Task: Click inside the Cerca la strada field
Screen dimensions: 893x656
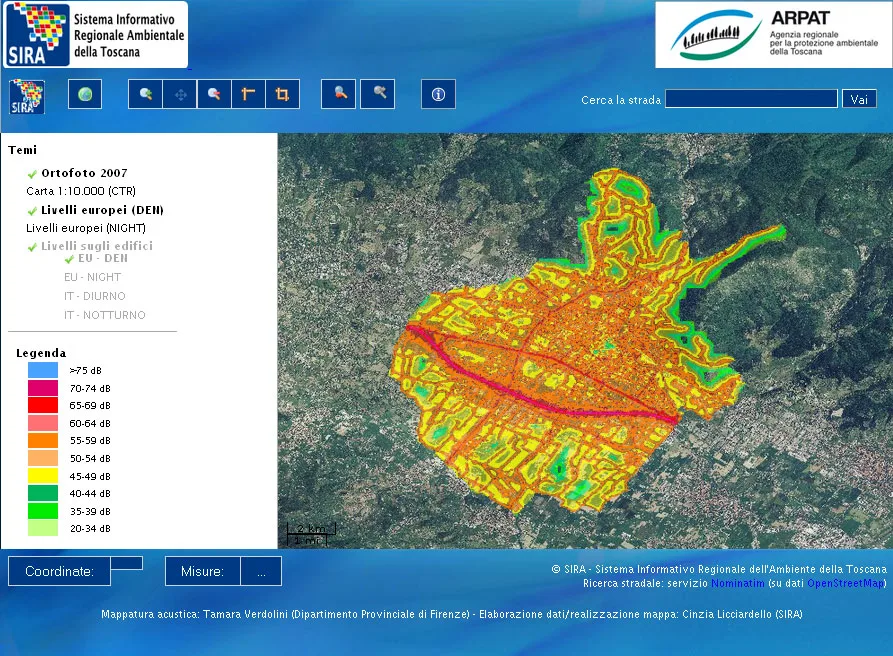Action: (x=751, y=99)
